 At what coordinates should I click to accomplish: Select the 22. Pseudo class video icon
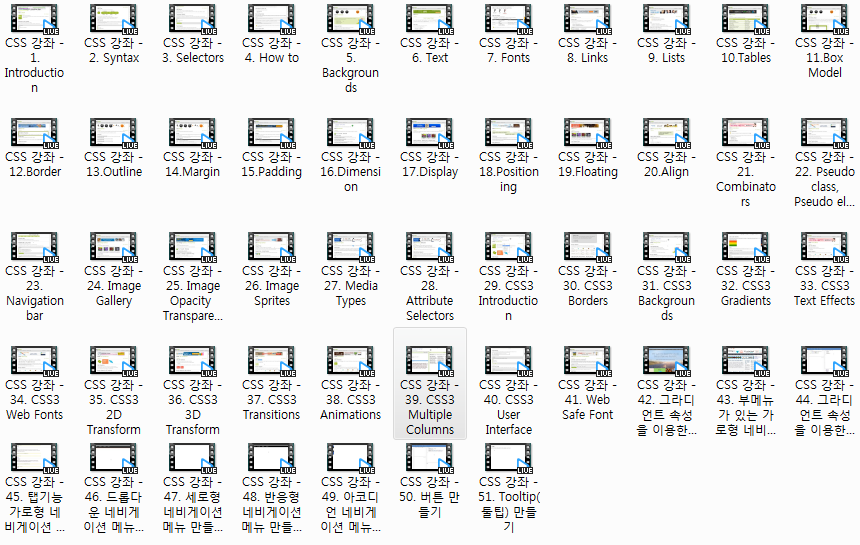[x=824, y=133]
